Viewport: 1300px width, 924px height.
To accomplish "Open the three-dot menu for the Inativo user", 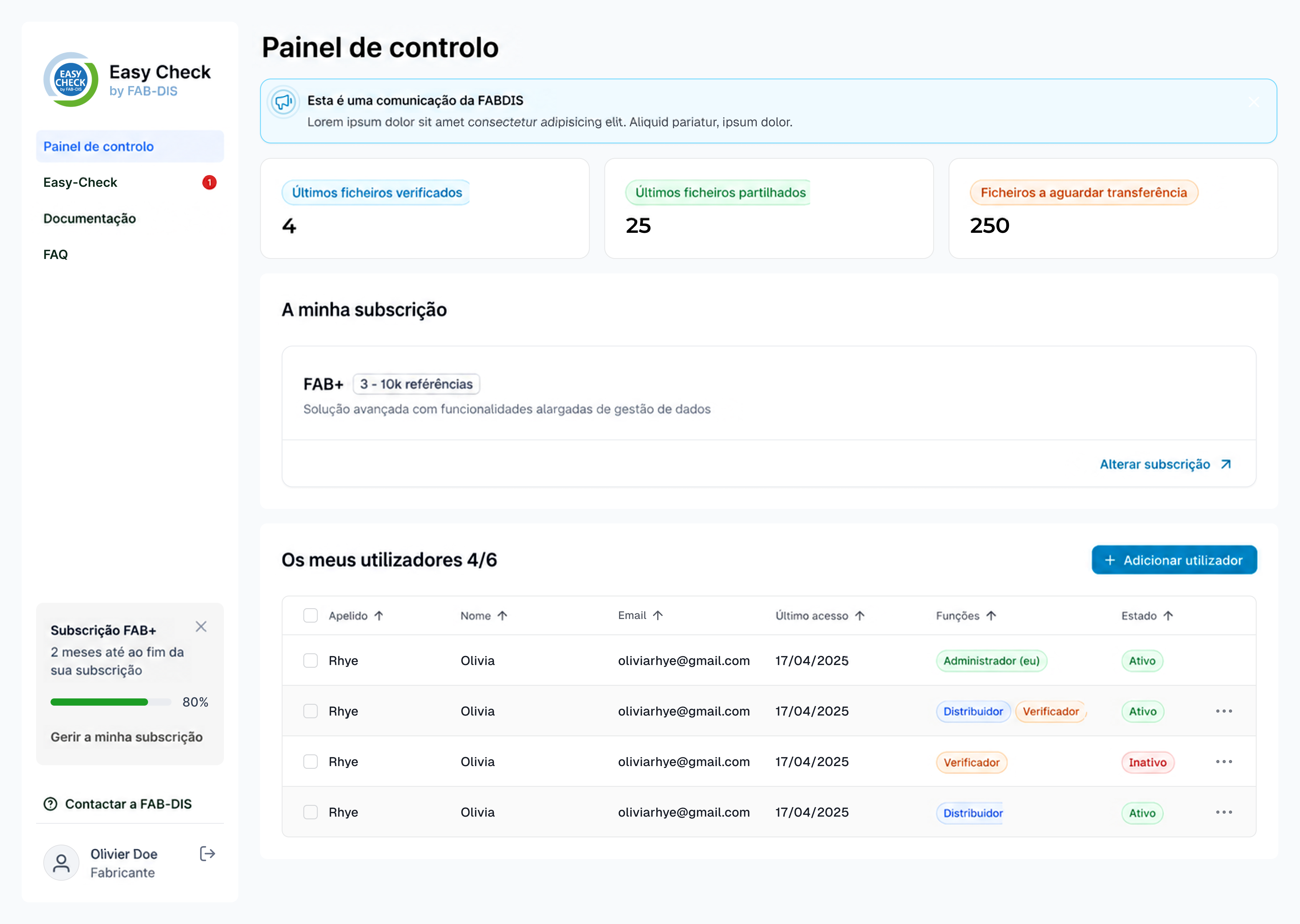I will coord(1224,762).
